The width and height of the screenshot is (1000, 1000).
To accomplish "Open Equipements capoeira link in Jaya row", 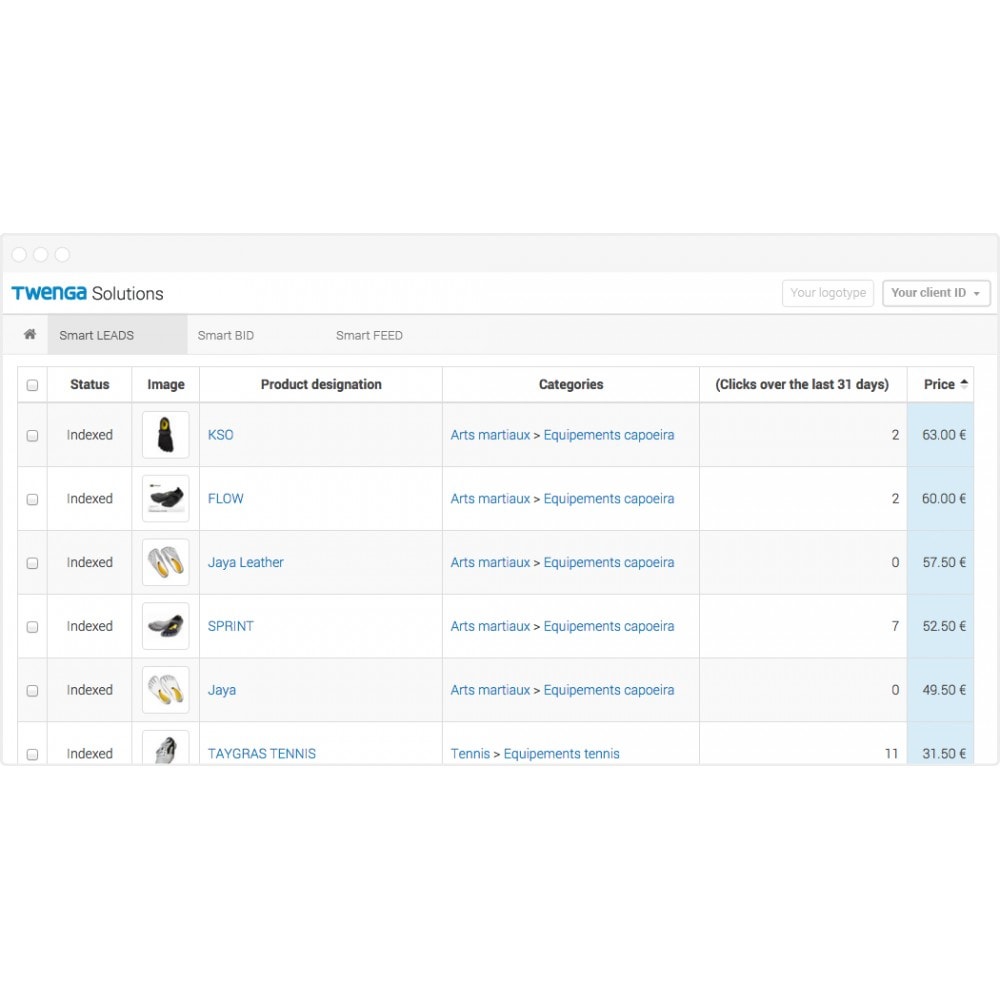I will [609, 690].
